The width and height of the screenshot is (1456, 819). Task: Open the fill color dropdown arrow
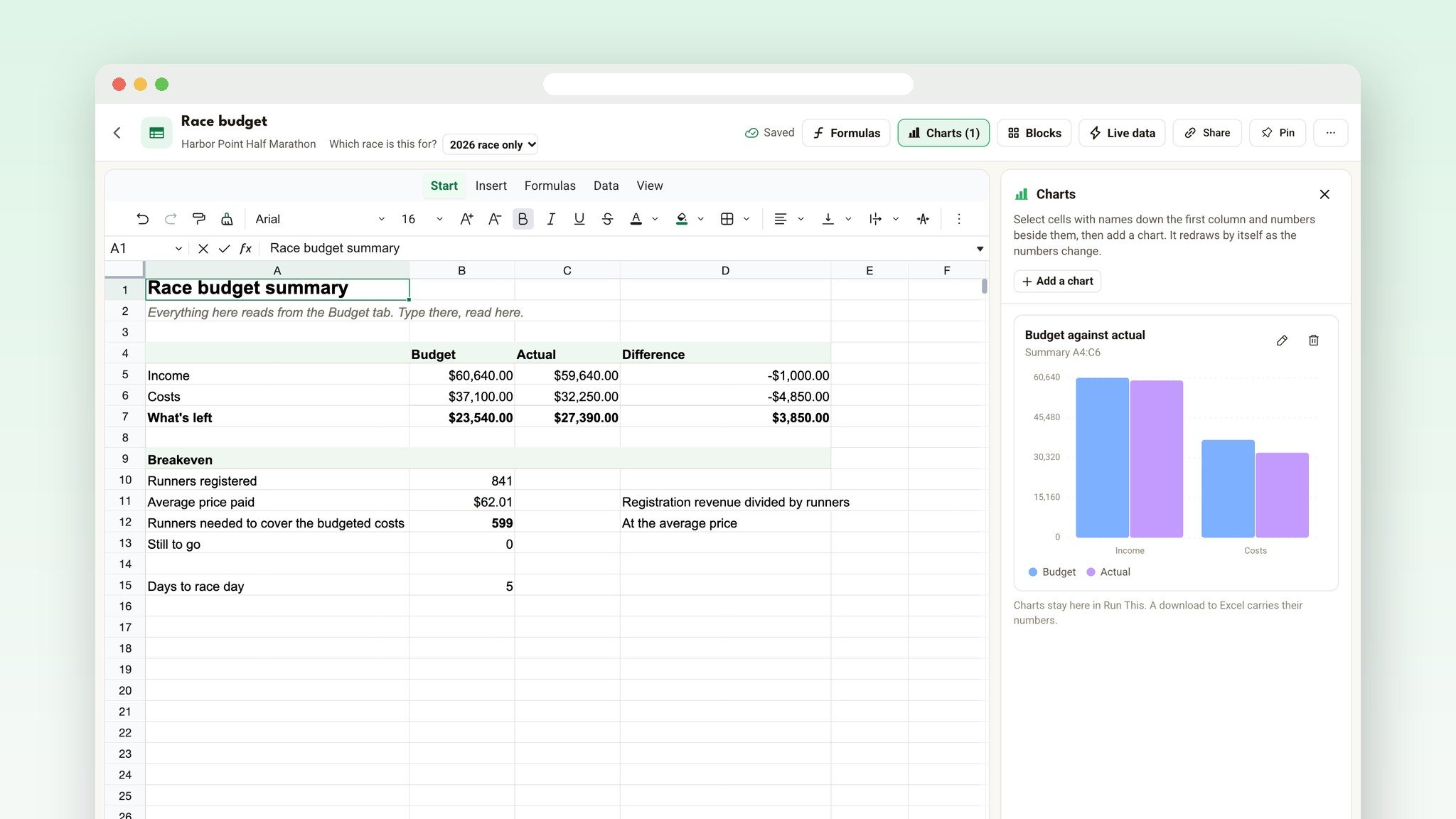[x=700, y=219]
